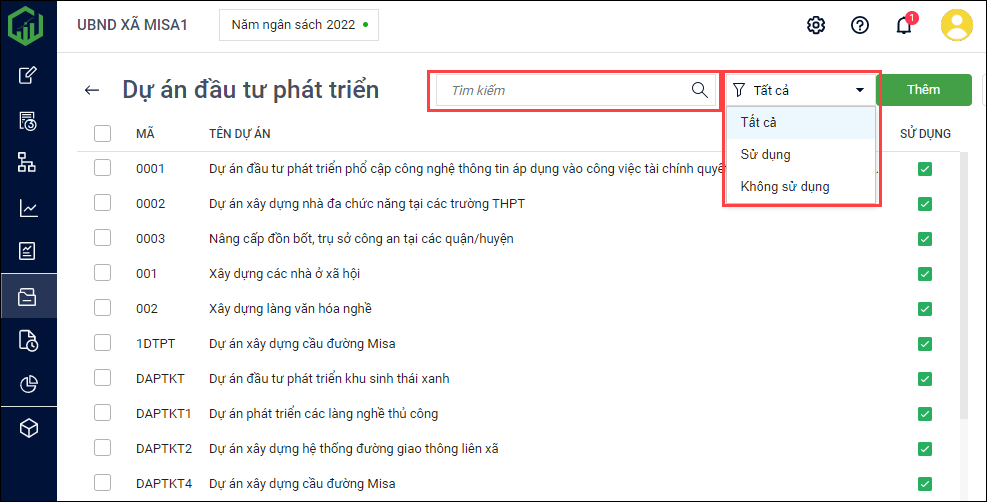Open the line chart sidebar icon
987x502 pixels.
click(29, 208)
